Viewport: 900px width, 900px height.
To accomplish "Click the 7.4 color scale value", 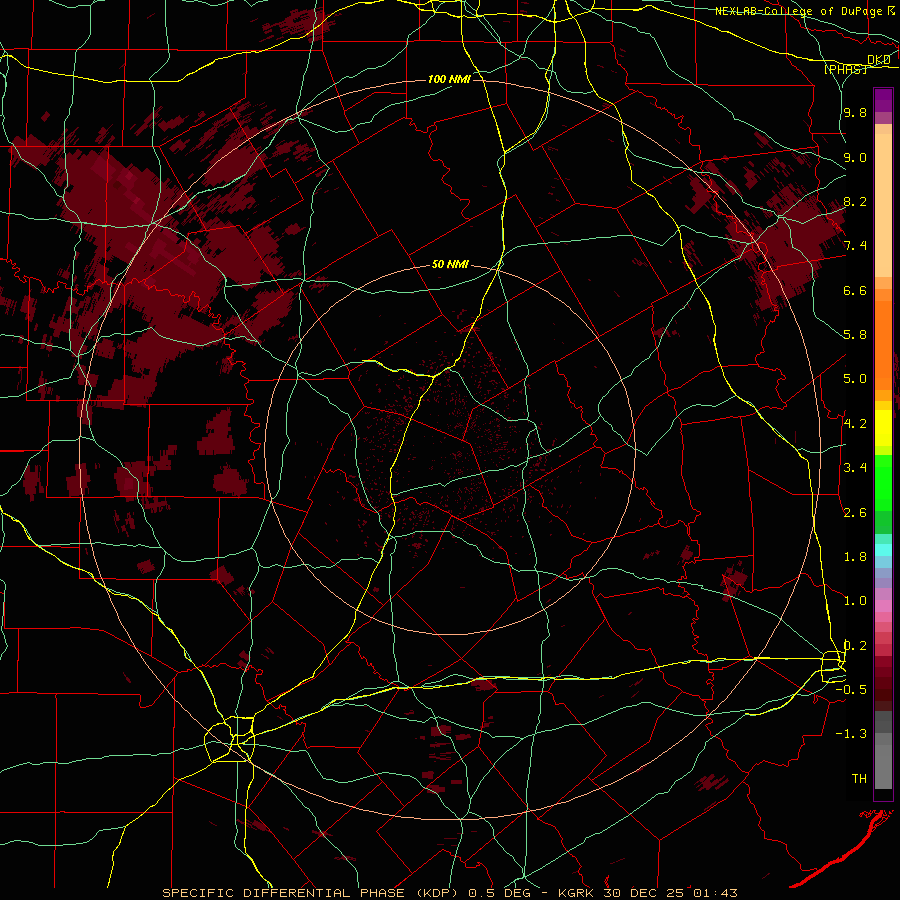I will pos(855,246).
